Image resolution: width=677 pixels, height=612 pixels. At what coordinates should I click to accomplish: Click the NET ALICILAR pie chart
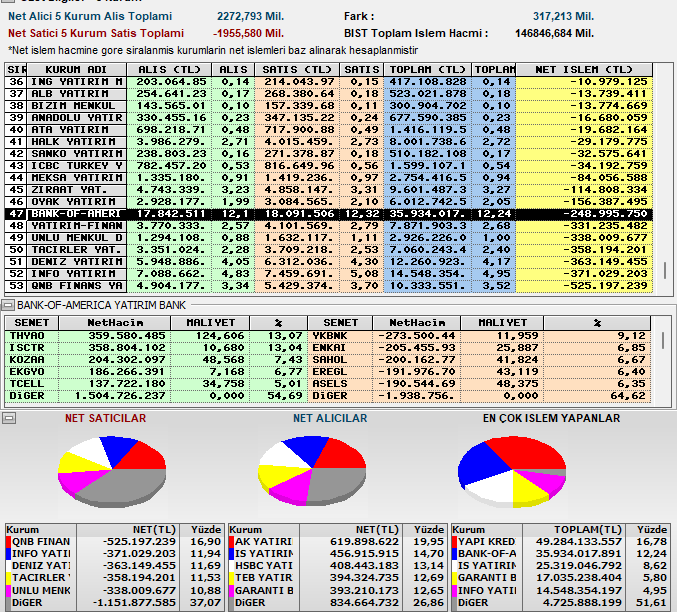pos(312,471)
